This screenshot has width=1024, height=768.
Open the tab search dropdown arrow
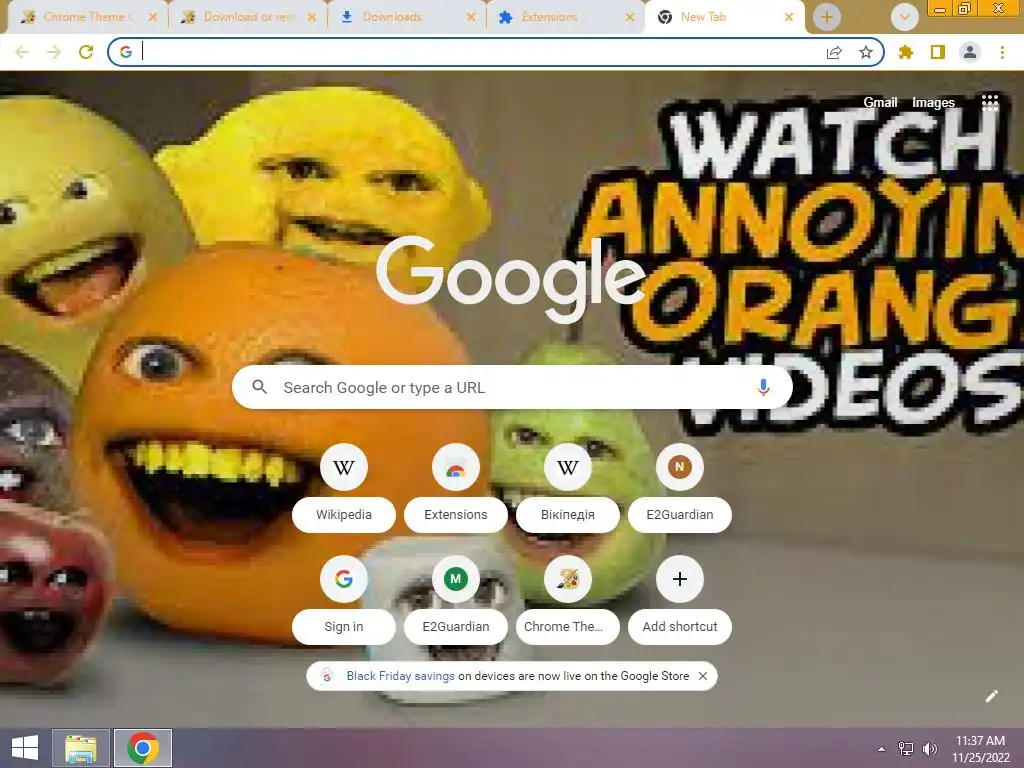pos(904,17)
